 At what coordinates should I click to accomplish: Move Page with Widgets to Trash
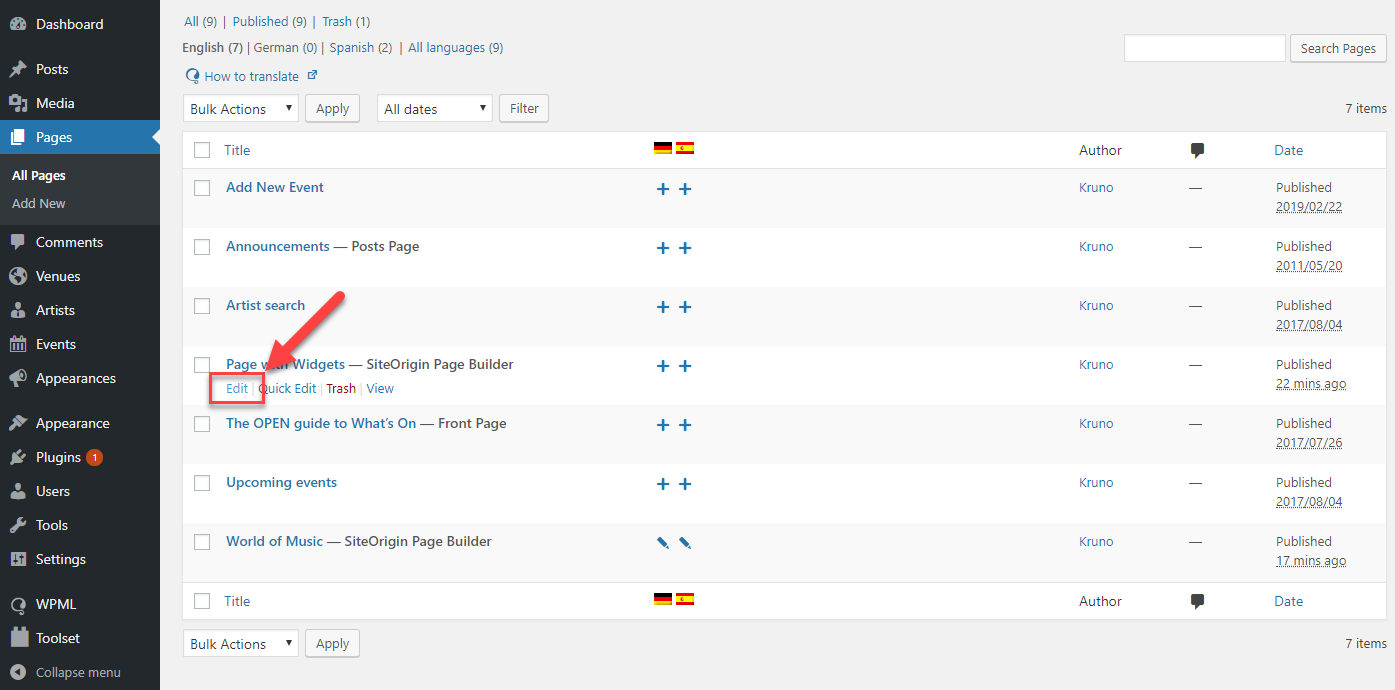[341, 388]
